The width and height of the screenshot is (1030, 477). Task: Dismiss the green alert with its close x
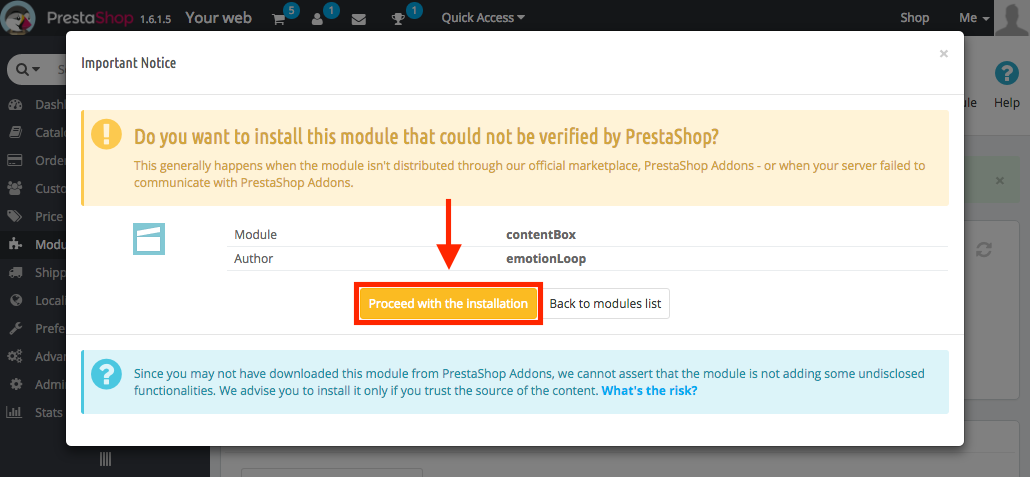[x=999, y=180]
